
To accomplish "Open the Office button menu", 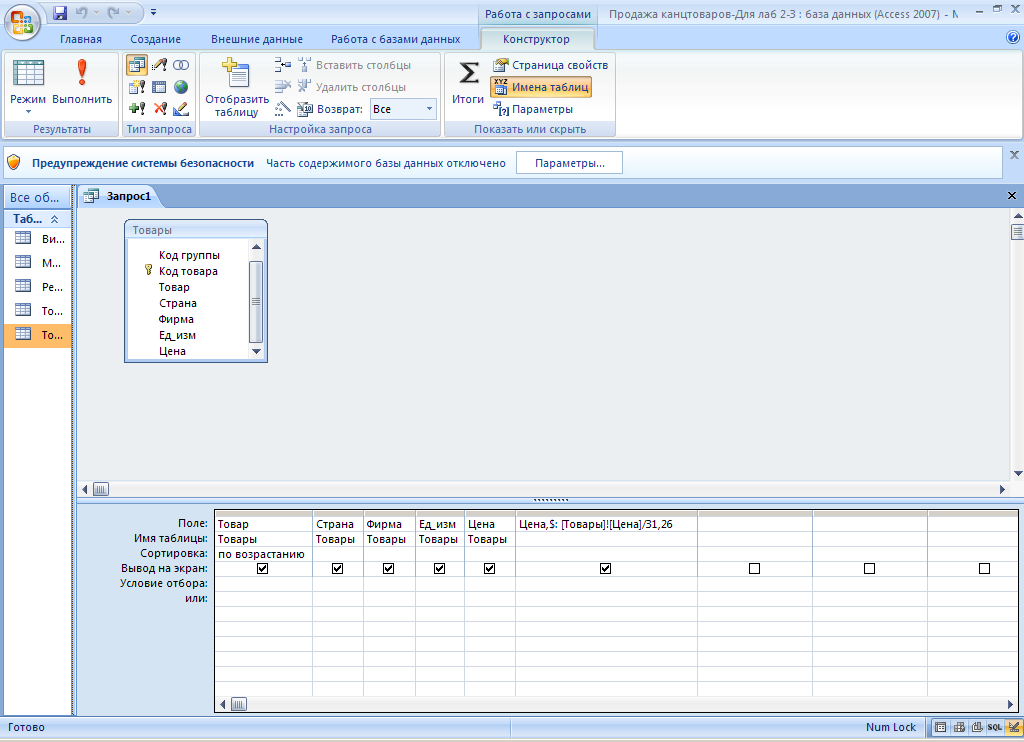I will pos(22,22).
